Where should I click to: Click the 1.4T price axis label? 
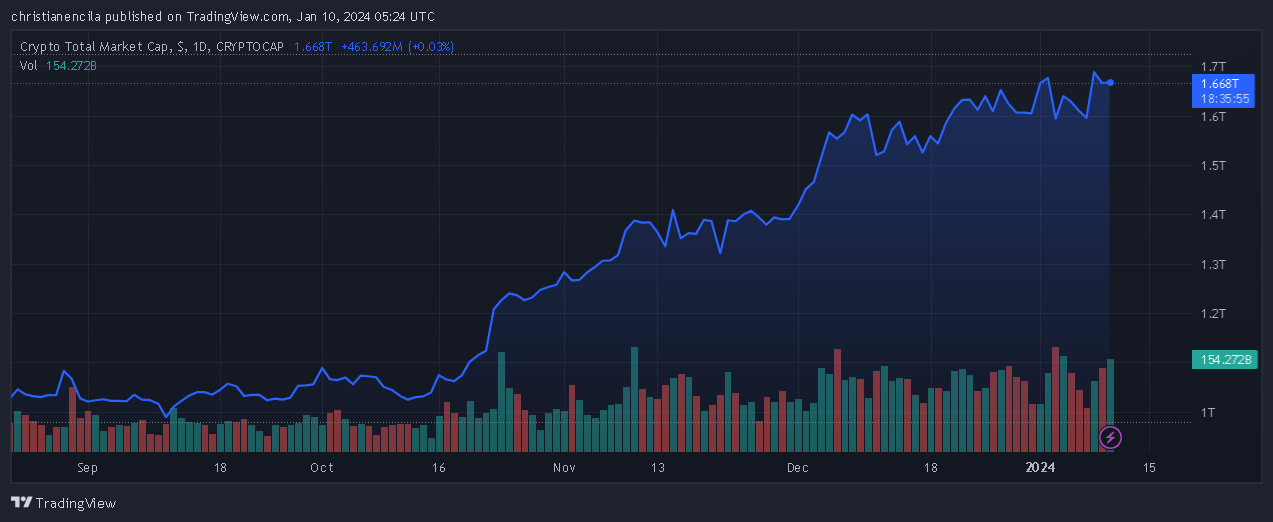(1213, 215)
